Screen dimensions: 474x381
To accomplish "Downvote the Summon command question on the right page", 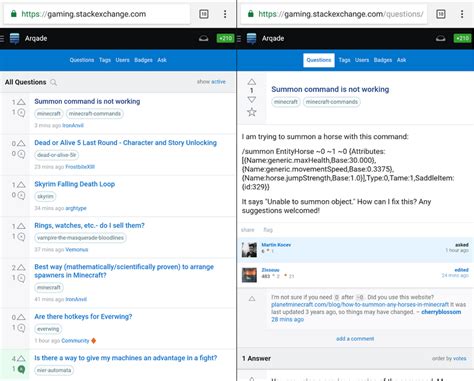I will [x=252, y=99].
